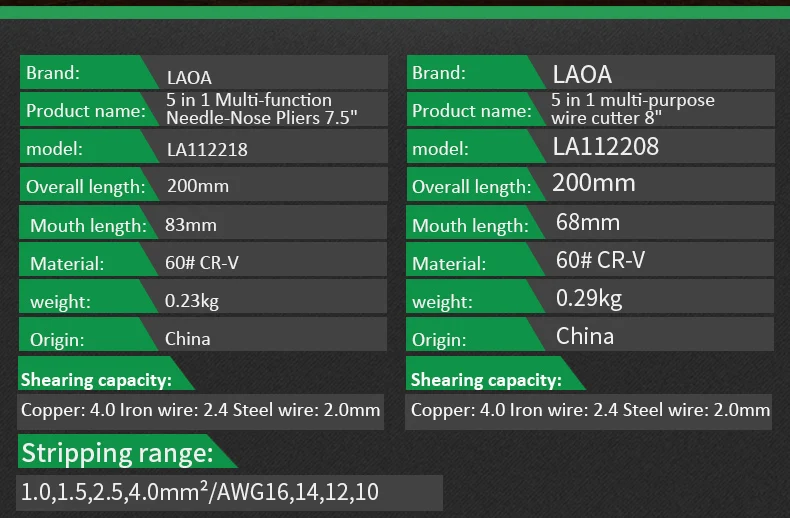Click "60# CR-V" material in the LA112218 table
Viewport: 790px width, 518px height.
(x=202, y=263)
